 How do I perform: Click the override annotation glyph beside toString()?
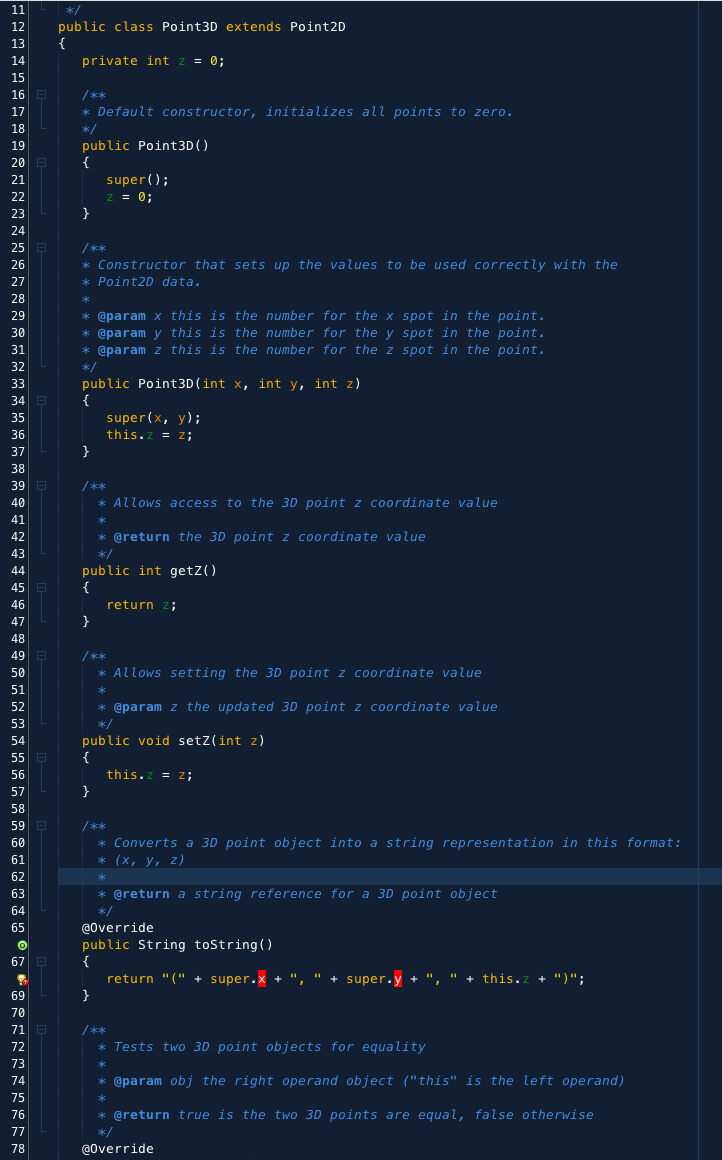(22, 945)
